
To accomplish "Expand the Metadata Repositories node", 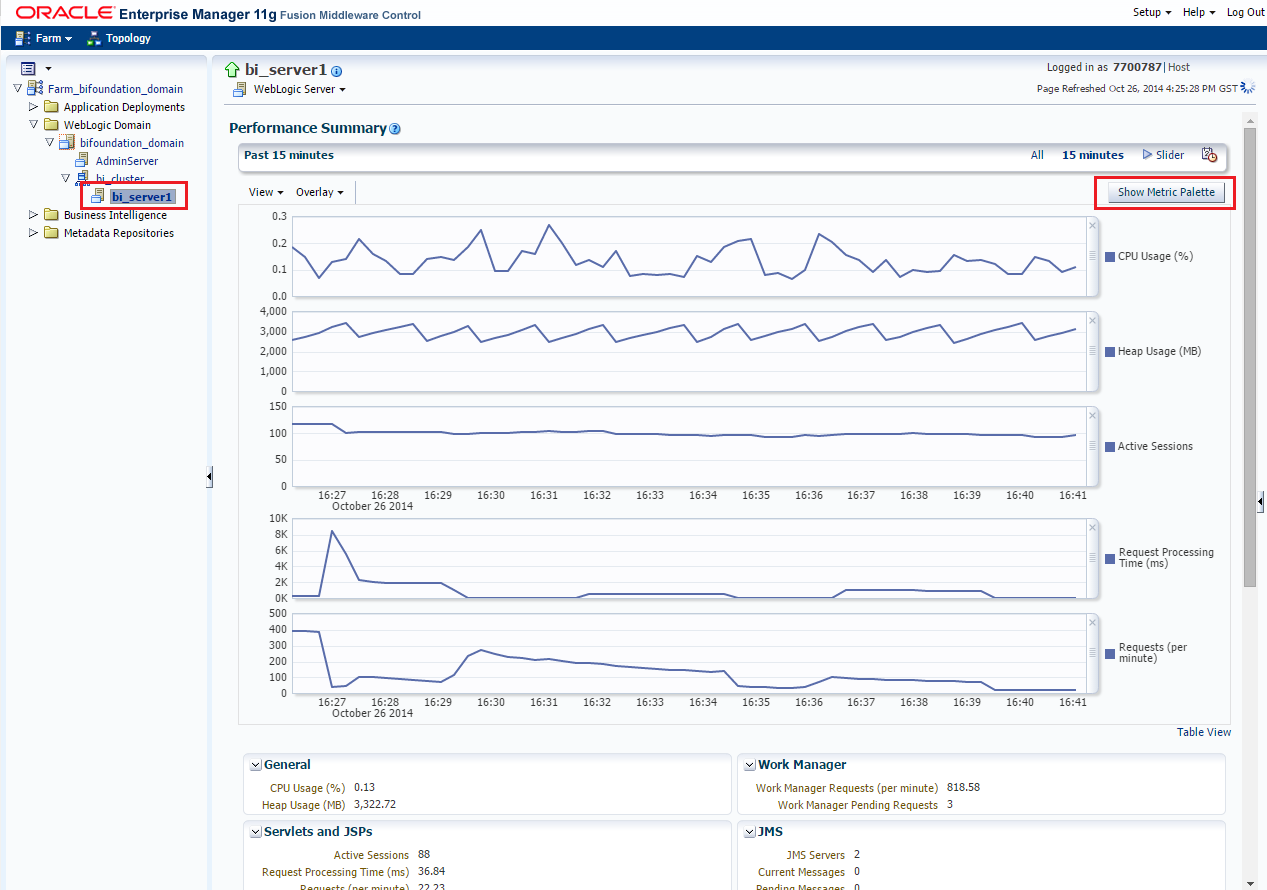I will 34,233.
